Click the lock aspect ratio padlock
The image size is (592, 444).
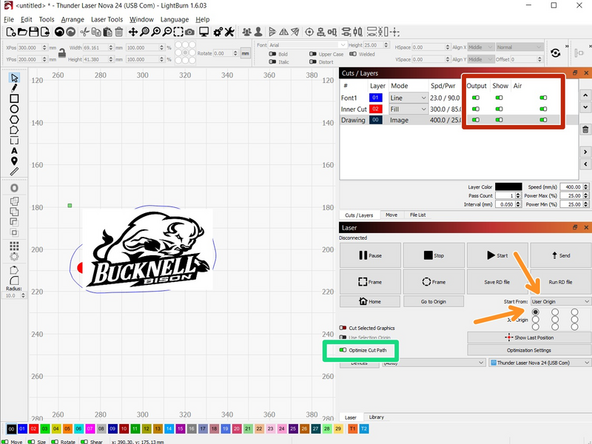tap(62, 53)
